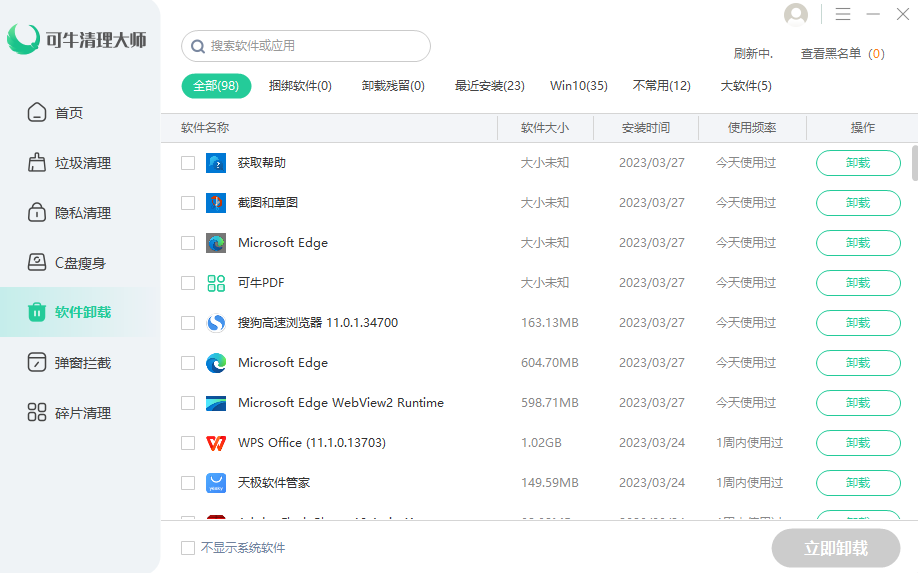Enable 不显示系统软件 checkbox

click(188, 548)
